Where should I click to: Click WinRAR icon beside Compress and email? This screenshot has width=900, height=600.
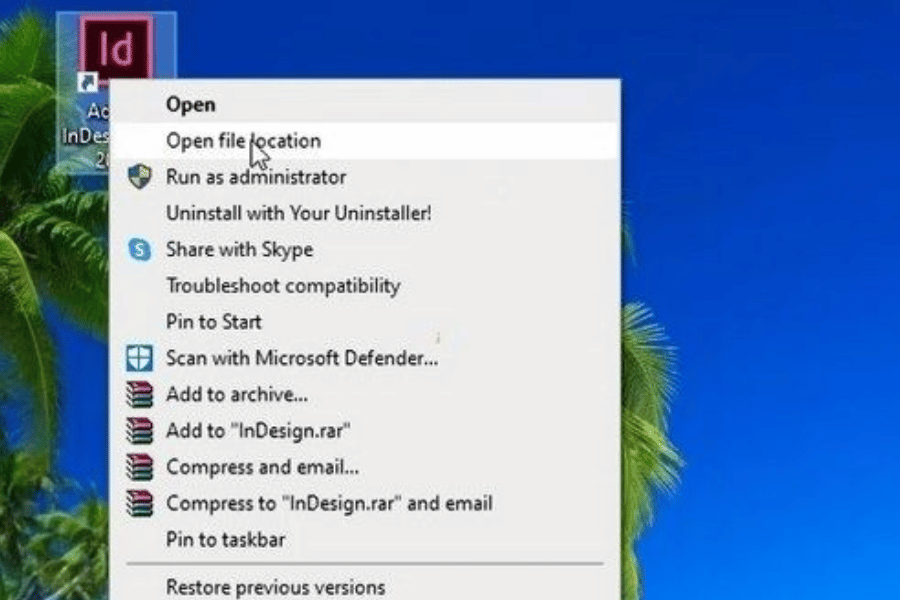point(140,467)
